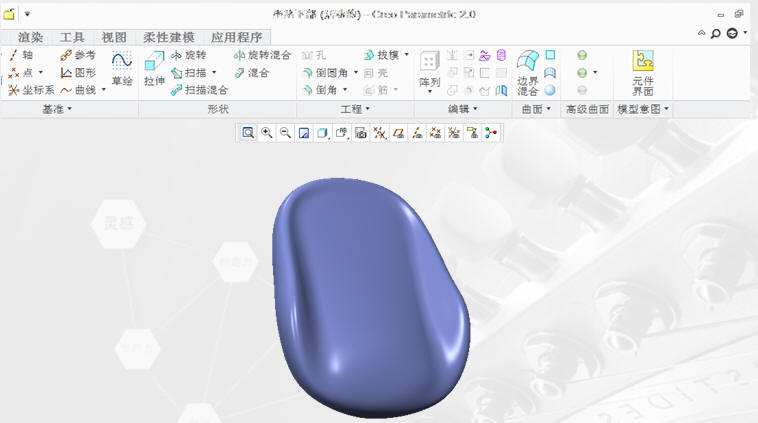Expand the 扫描 sweep dropdown arrow
The height and width of the screenshot is (423, 758).
(214, 73)
